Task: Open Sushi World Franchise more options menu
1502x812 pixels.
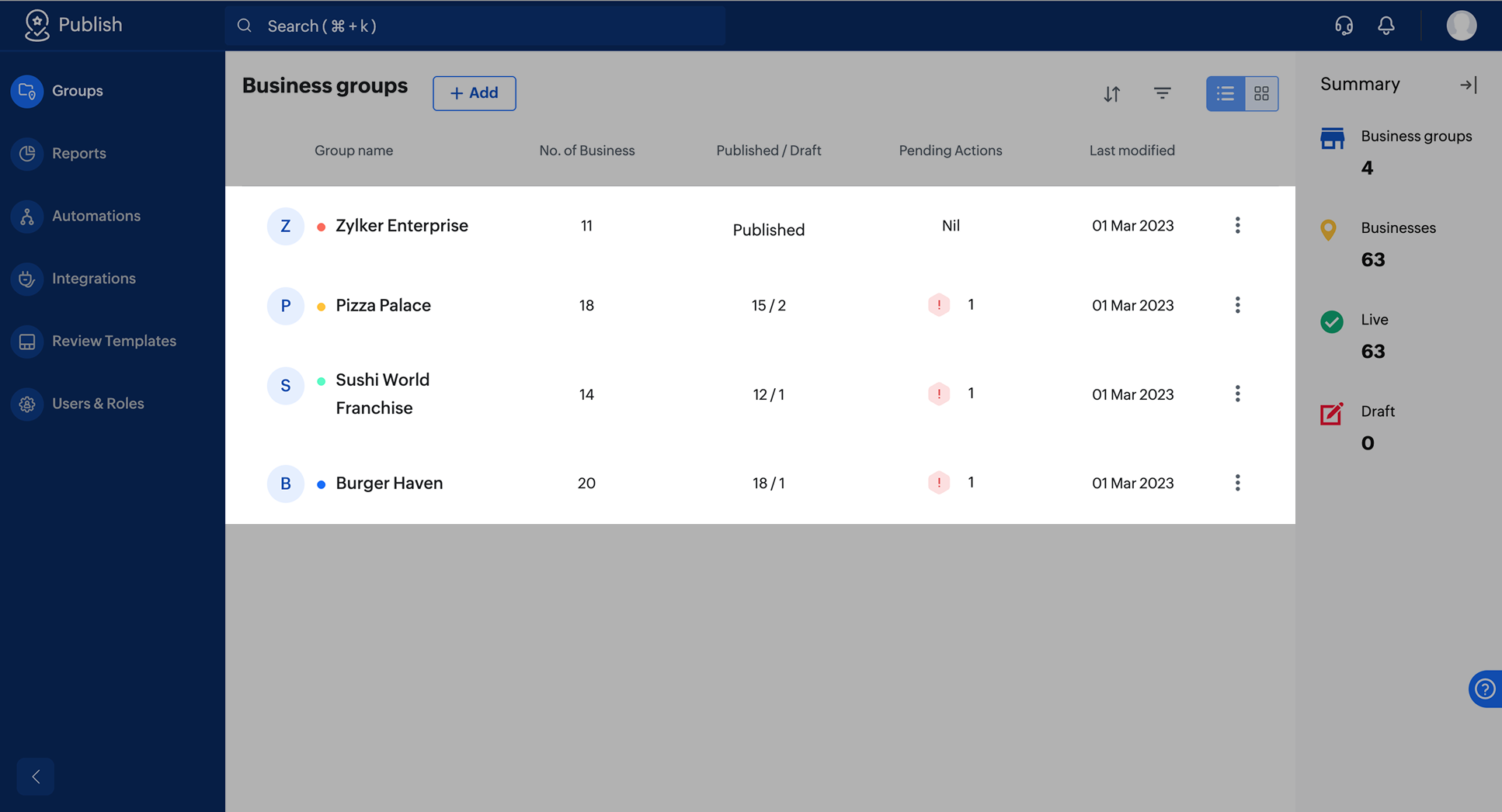Action: click(x=1237, y=394)
